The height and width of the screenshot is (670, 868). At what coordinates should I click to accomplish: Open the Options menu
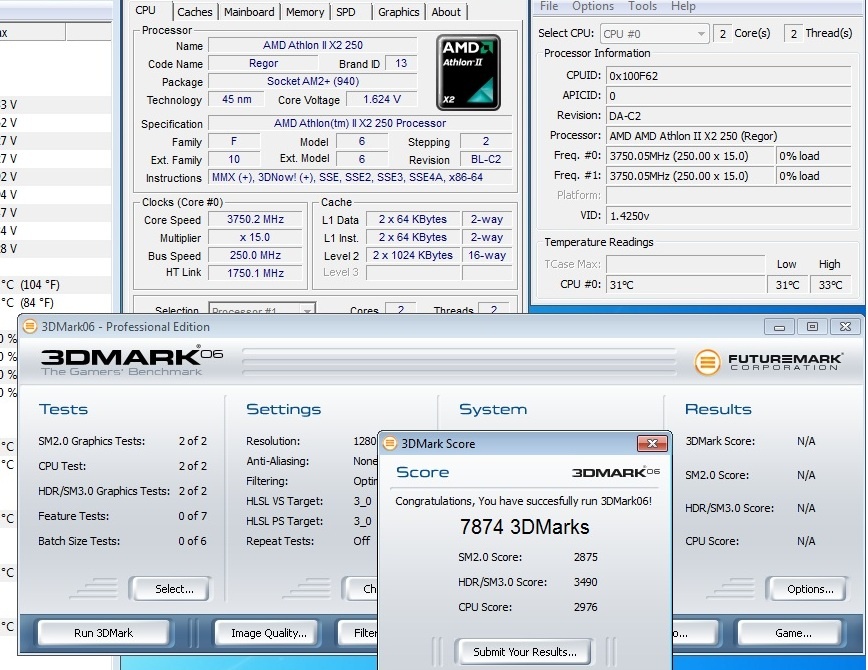[593, 6]
